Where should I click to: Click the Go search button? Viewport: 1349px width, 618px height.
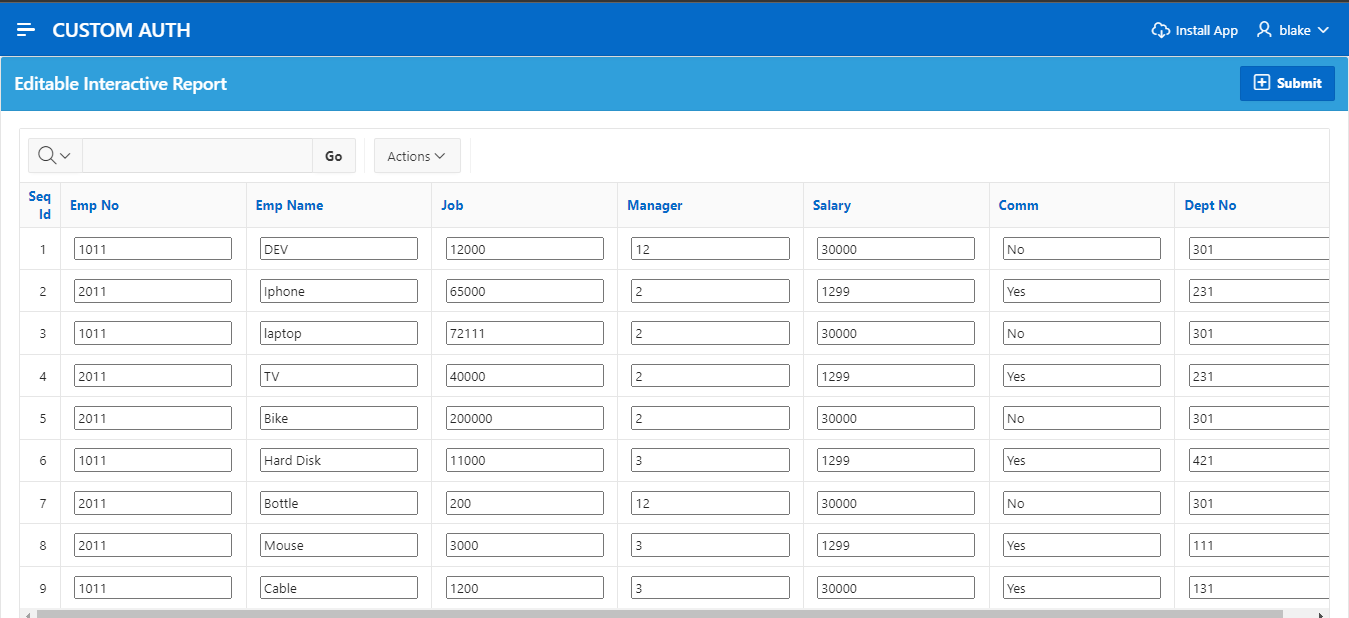[334, 156]
